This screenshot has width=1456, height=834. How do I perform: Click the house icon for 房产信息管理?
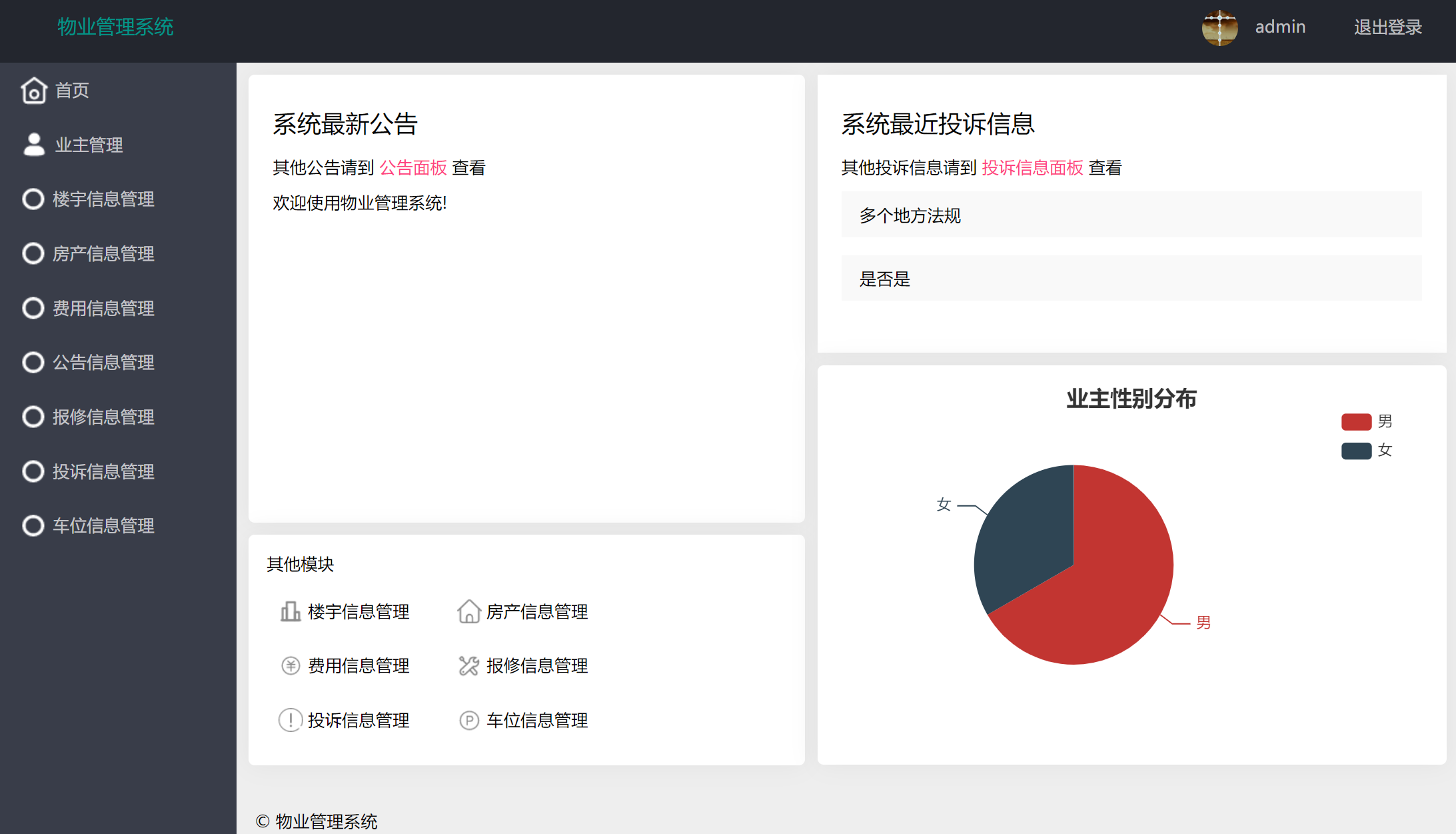click(470, 611)
